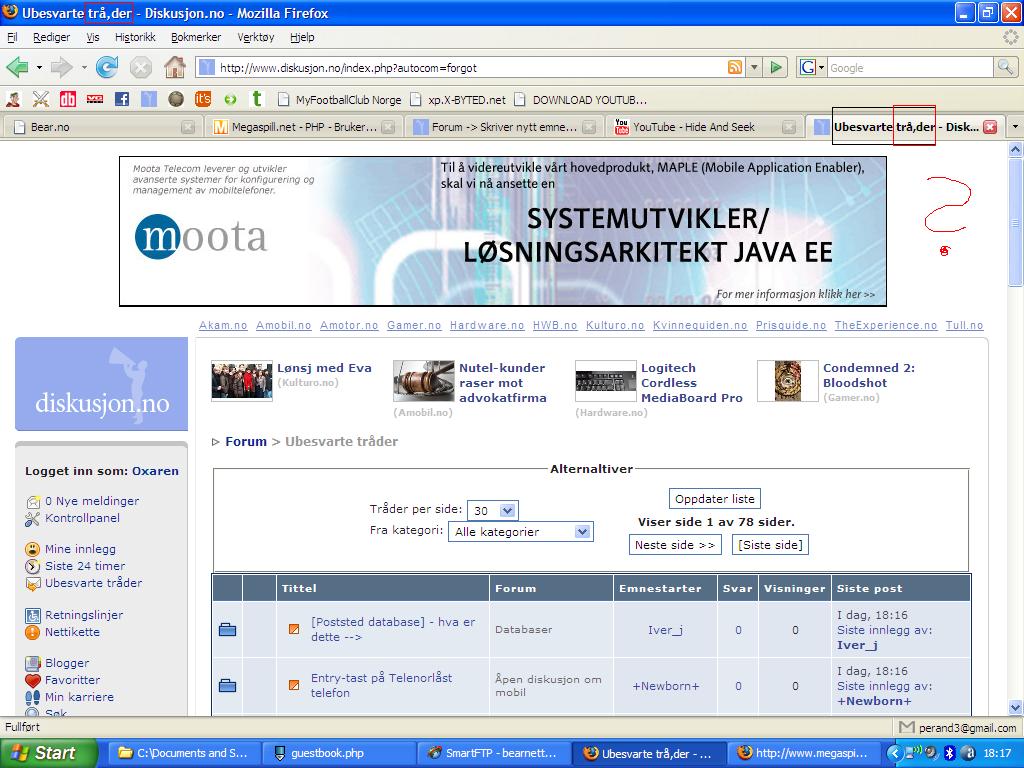The width and height of the screenshot is (1024, 768).
Task: Open the green t bookmark icon
Action: tap(257, 99)
